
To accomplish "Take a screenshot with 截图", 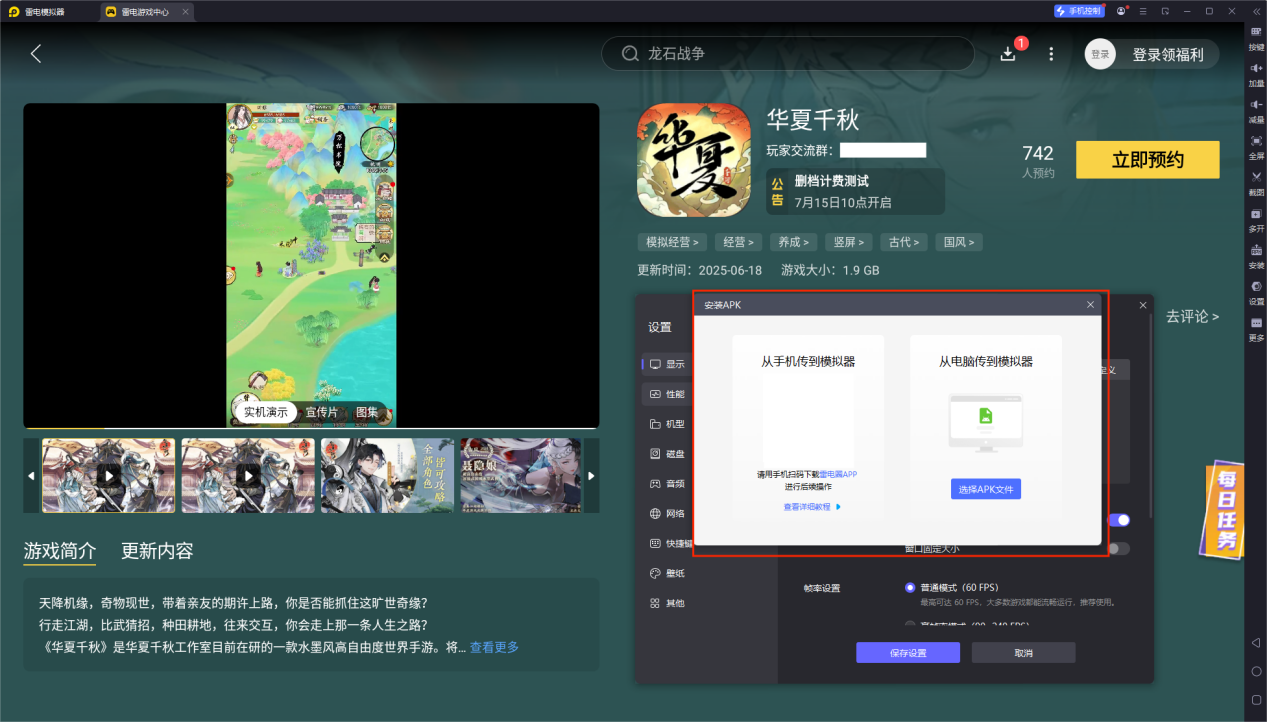I will [x=1256, y=183].
